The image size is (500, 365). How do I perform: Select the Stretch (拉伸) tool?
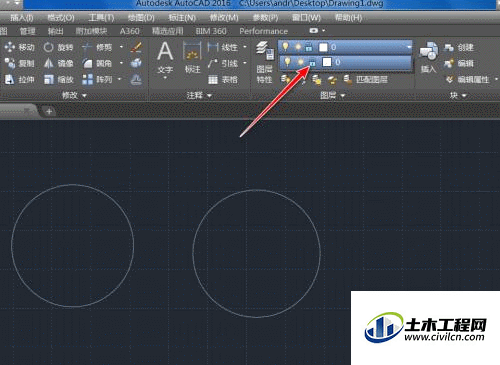(19, 79)
